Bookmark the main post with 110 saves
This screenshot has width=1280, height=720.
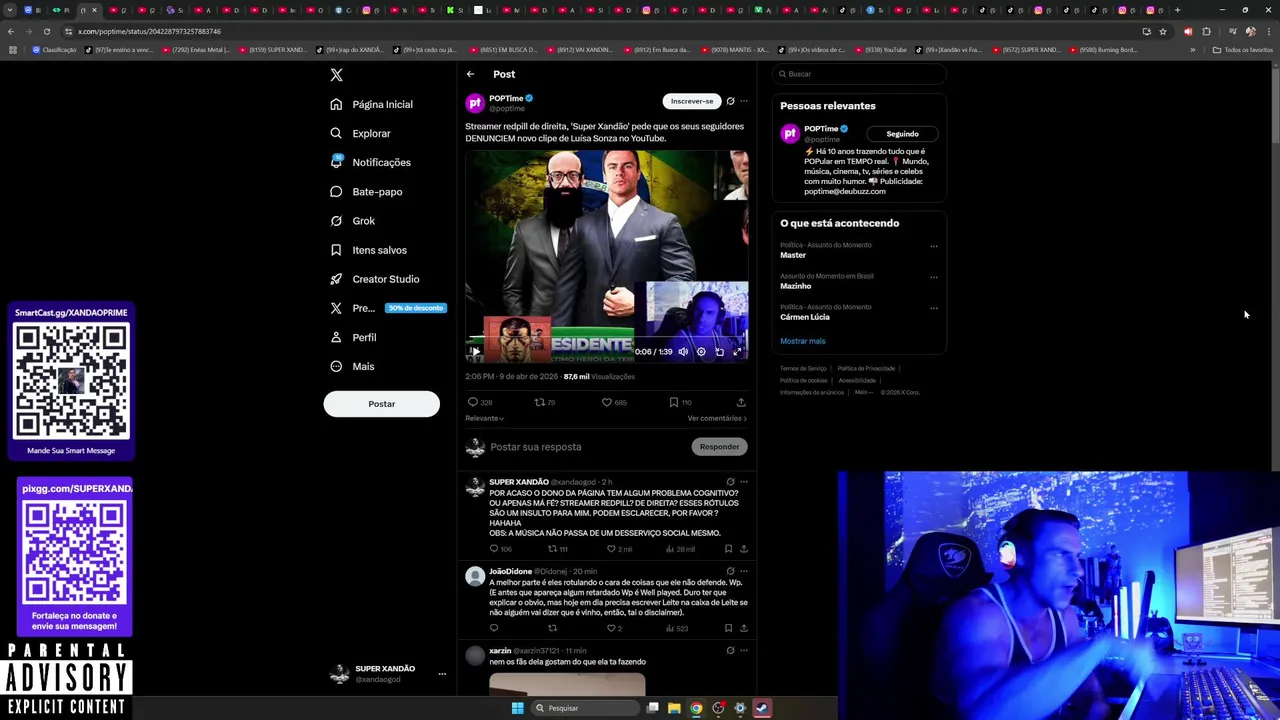[x=680, y=402]
